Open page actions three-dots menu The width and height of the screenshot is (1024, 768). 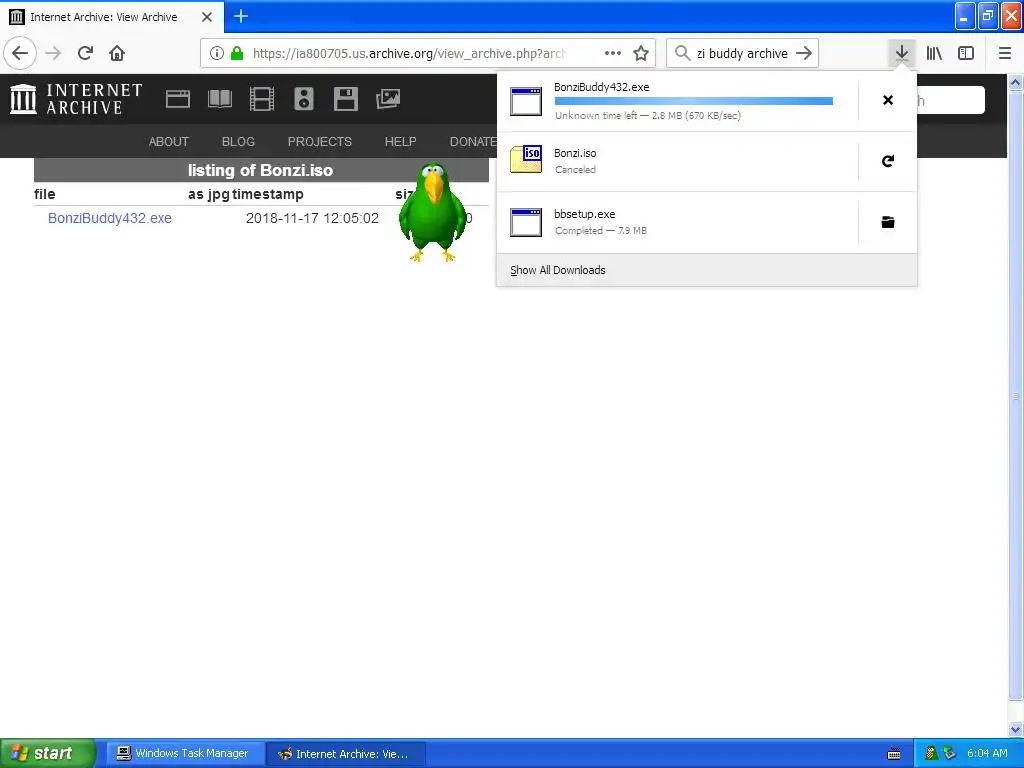pos(613,53)
